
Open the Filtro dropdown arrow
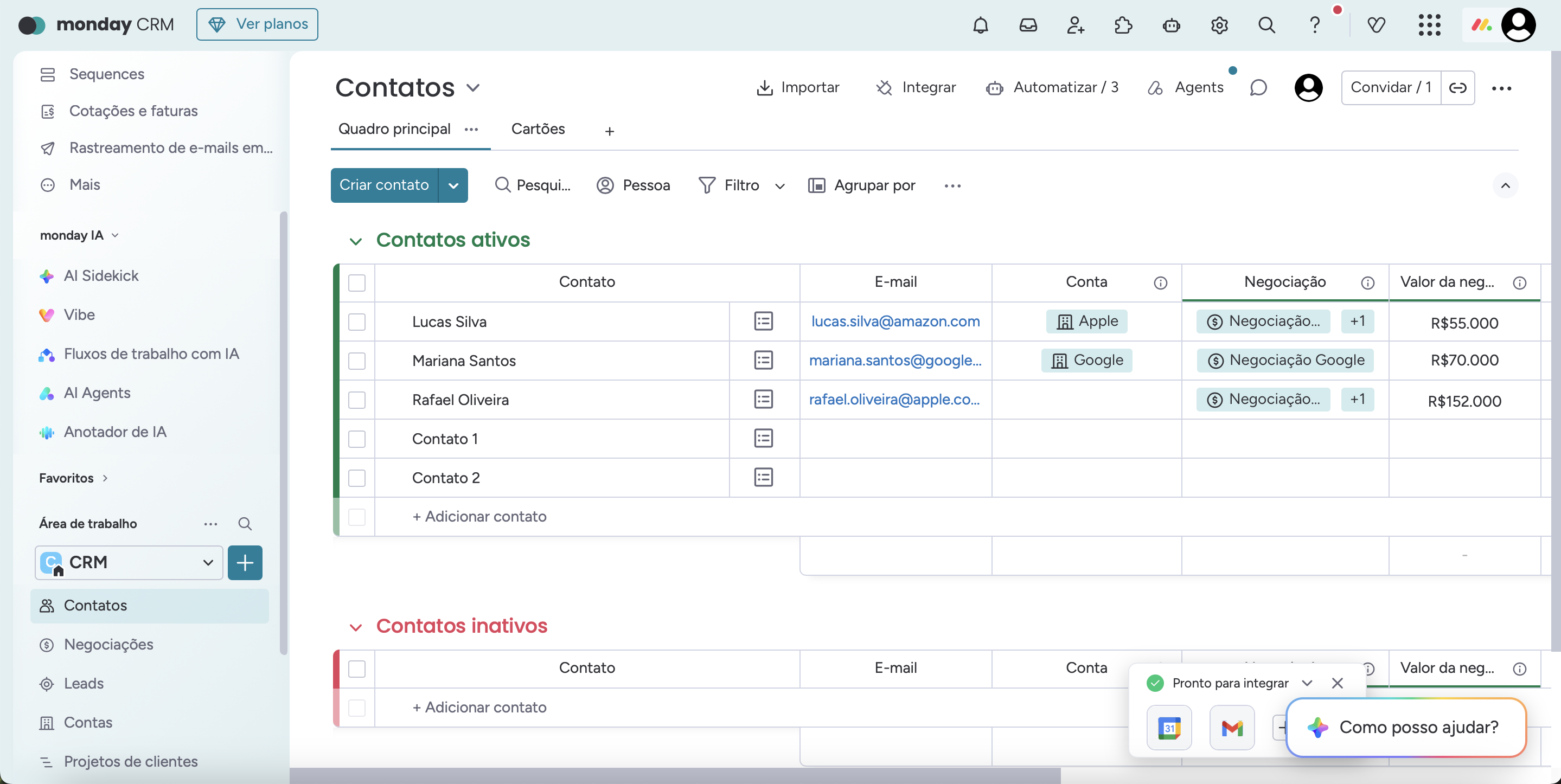coord(780,186)
